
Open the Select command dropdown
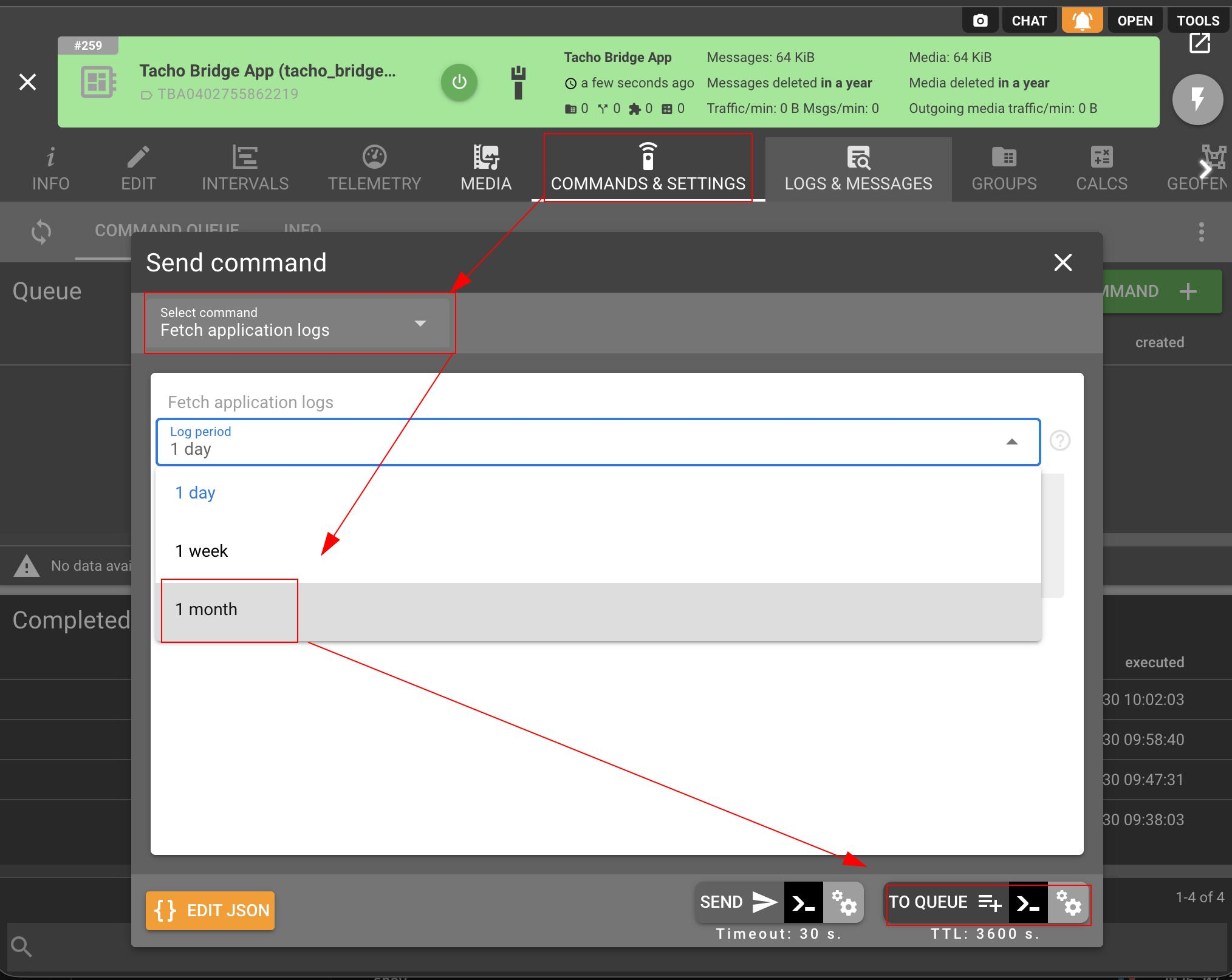click(298, 323)
